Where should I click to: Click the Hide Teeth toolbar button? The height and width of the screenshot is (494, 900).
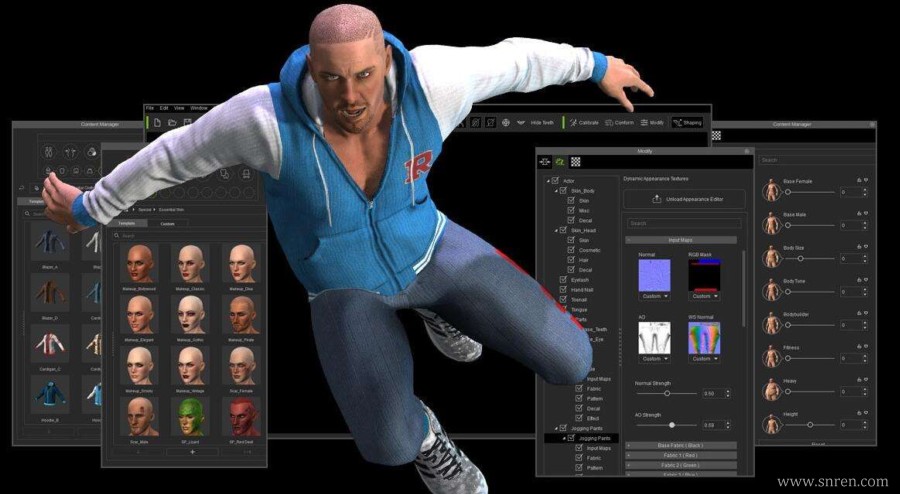(x=542, y=123)
